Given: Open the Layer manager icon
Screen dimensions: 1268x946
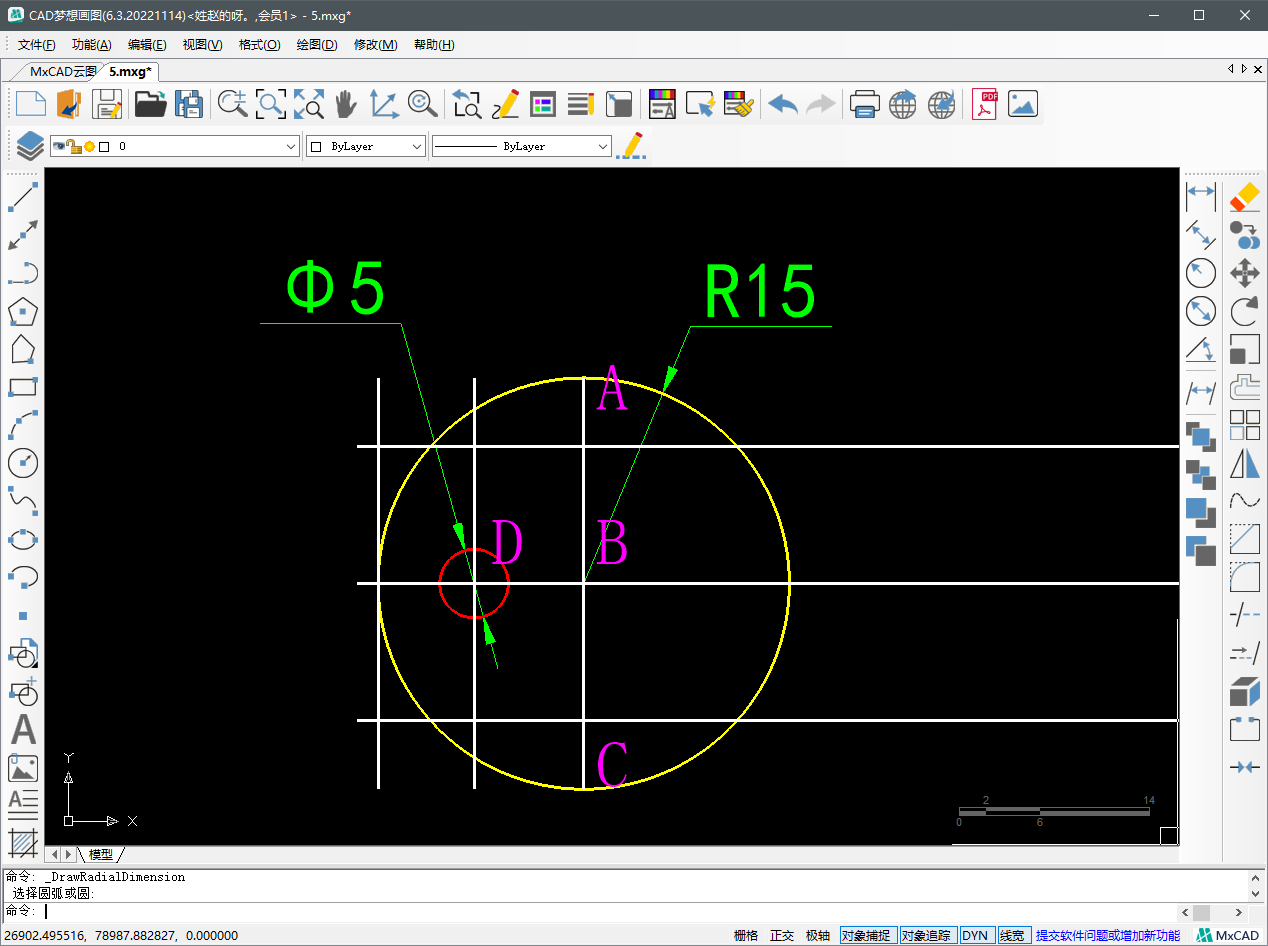Looking at the screenshot, I should pyautogui.click(x=30, y=146).
